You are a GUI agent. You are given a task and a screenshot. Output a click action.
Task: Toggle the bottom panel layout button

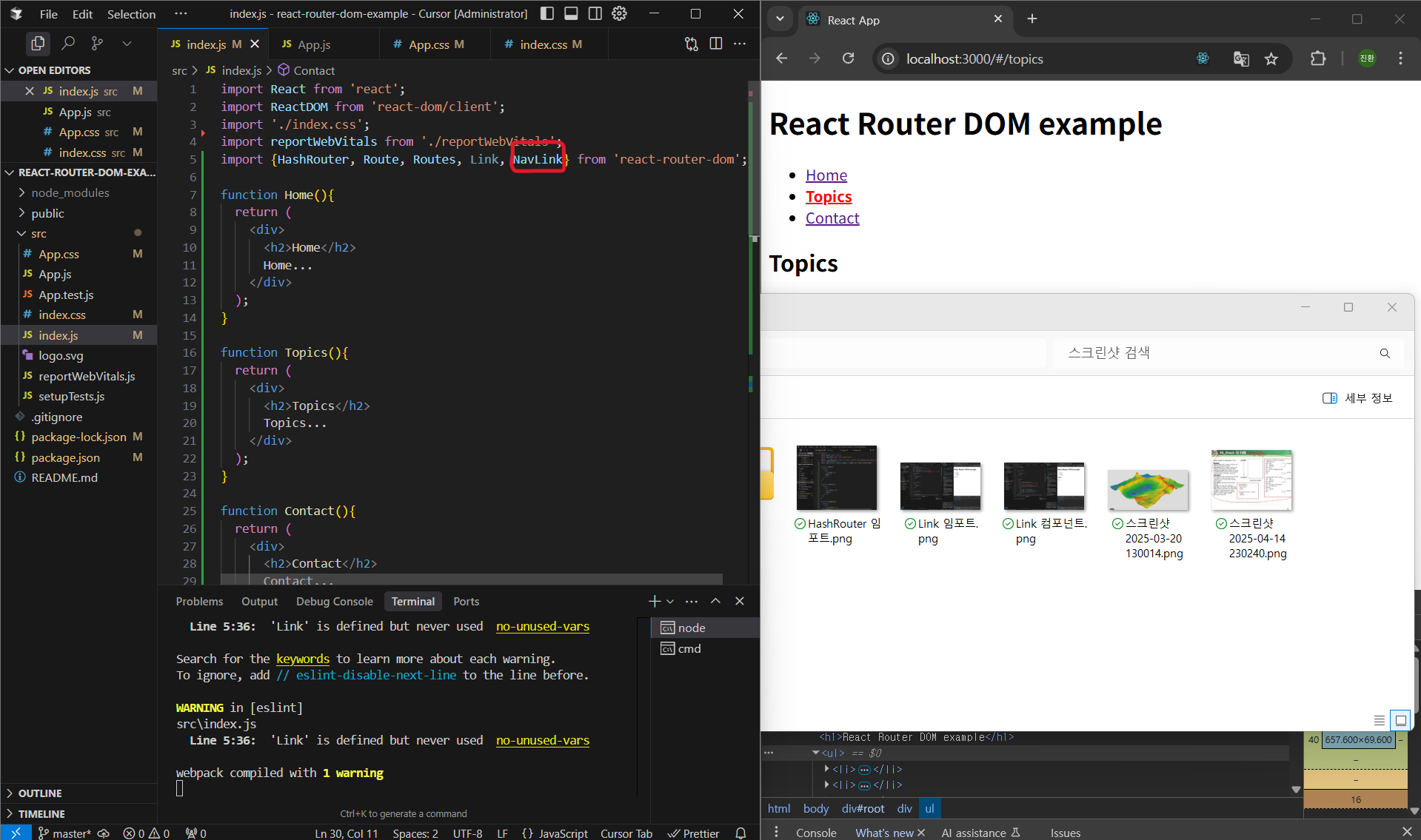point(571,13)
